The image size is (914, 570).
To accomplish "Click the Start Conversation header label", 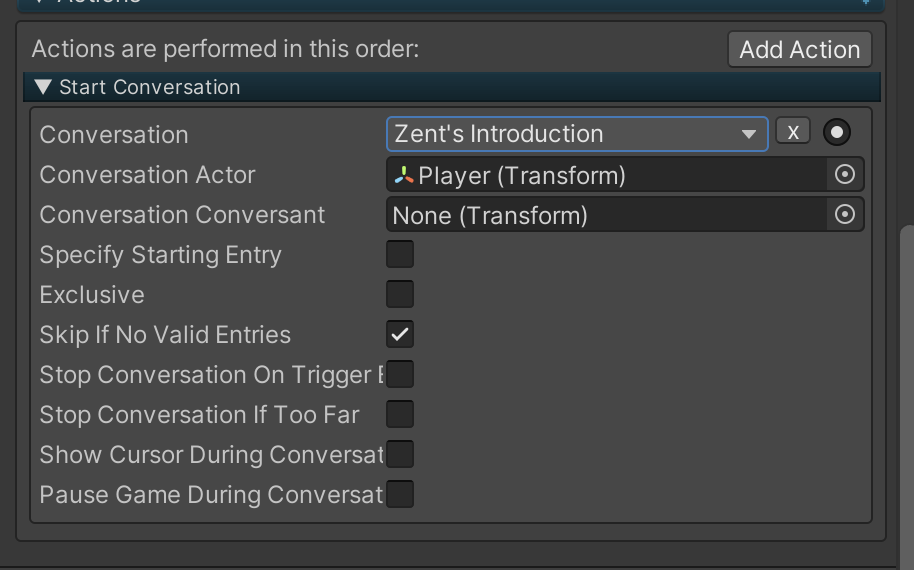I will [150, 87].
